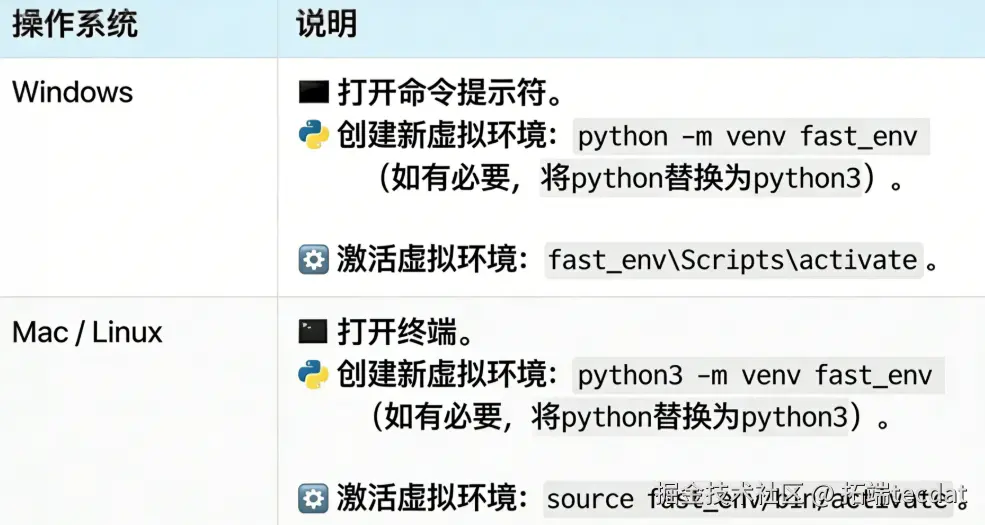
Task: Click the code snippet python -m venv fast_env
Action: coord(747,136)
